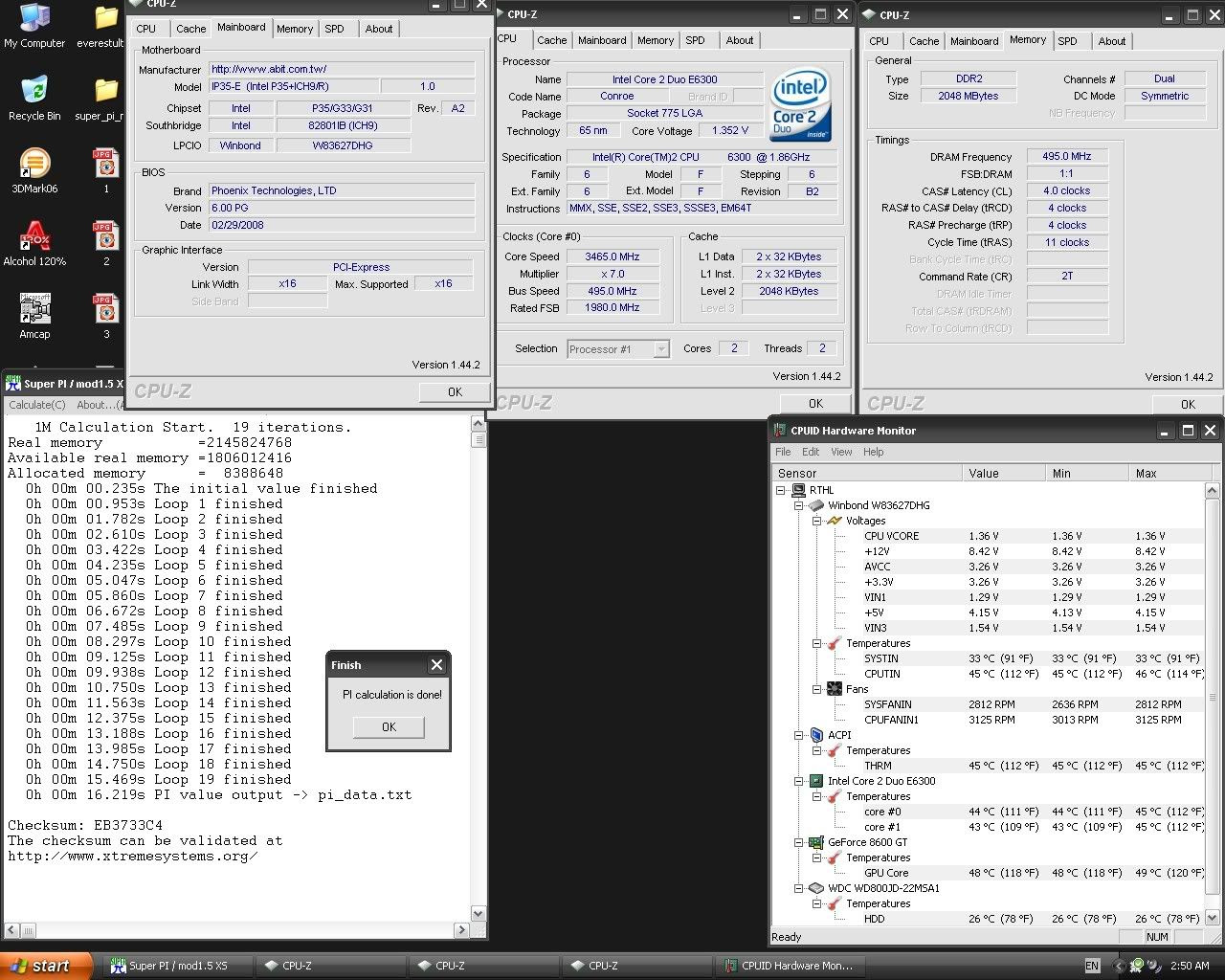Collapse GeForce 8600 GT branch
This screenshot has width=1225, height=980.
pyautogui.click(x=799, y=842)
